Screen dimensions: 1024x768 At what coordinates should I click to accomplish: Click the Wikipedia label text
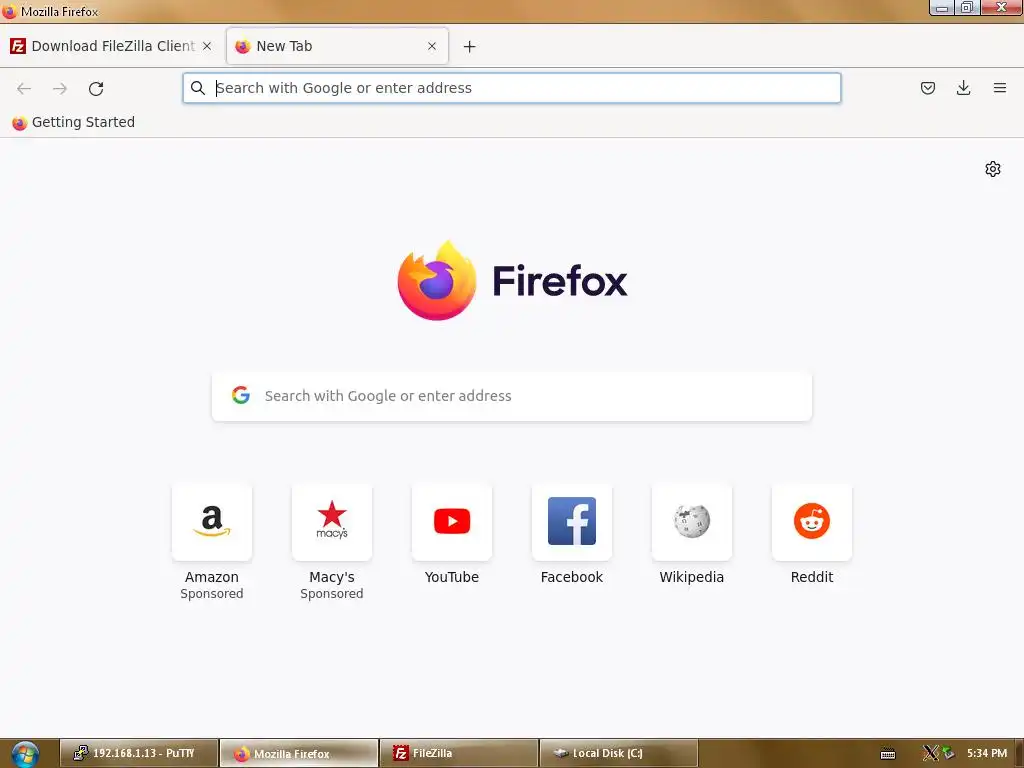click(x=692, y=577)
